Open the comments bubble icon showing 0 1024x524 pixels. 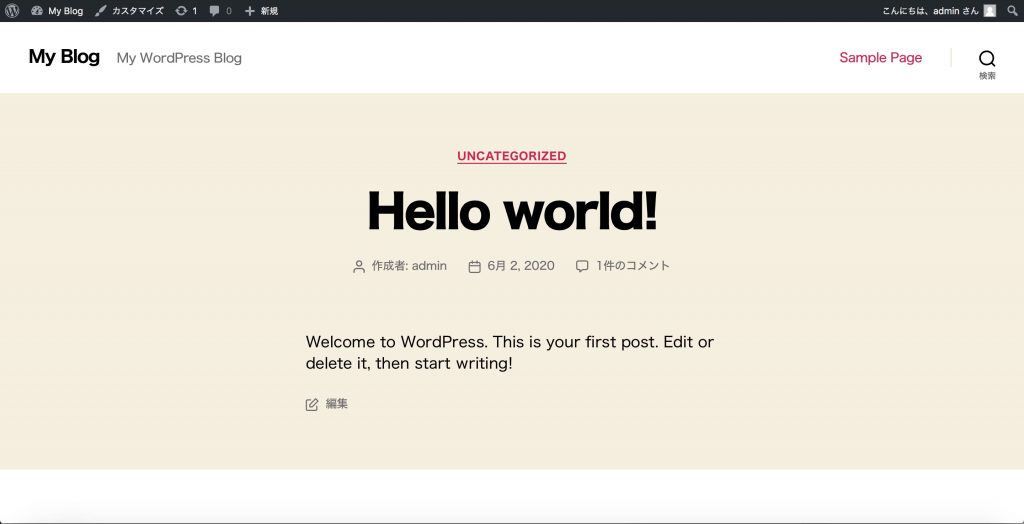(214, 11)
